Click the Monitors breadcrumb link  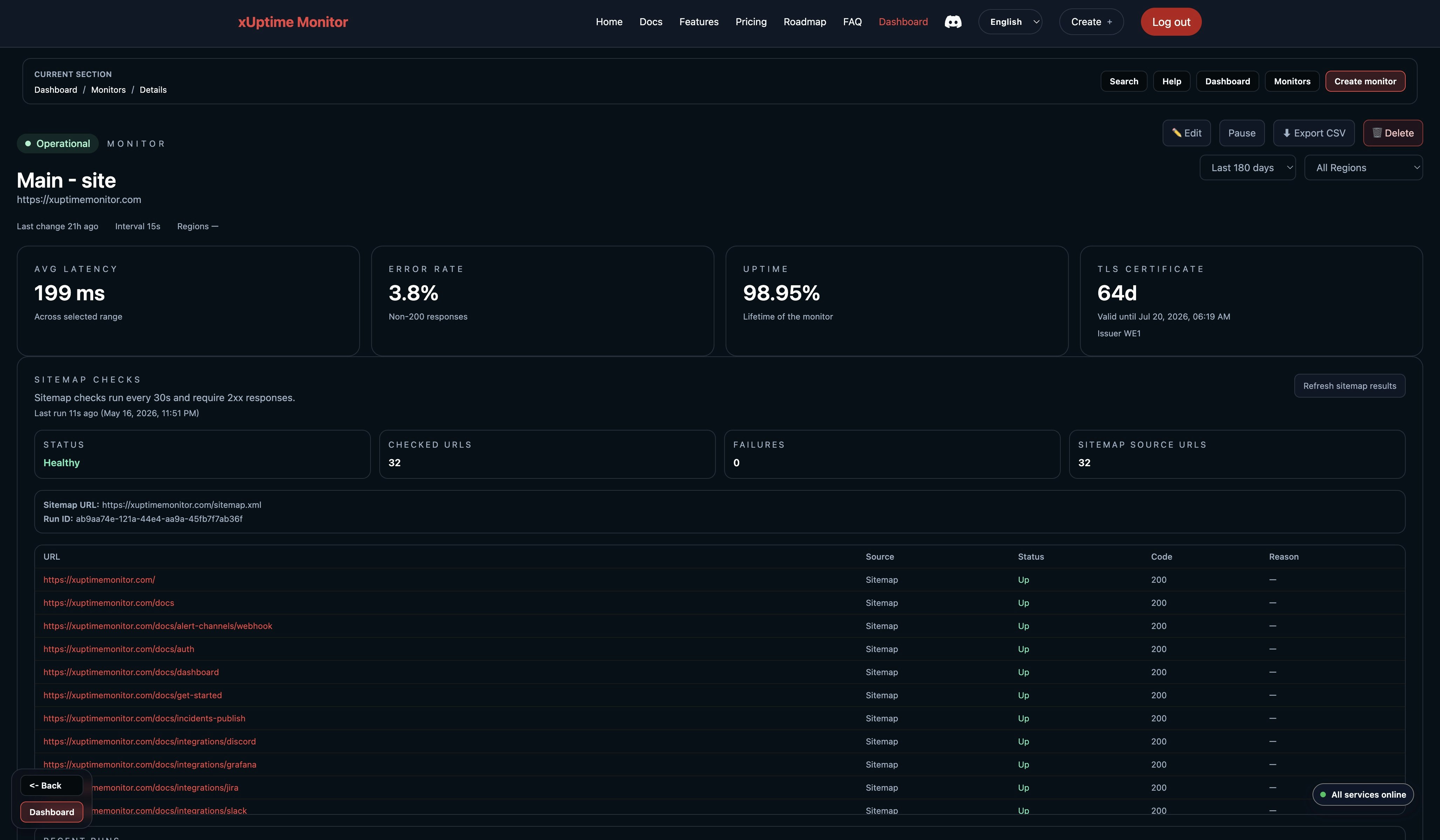click(x=108, y=90)
